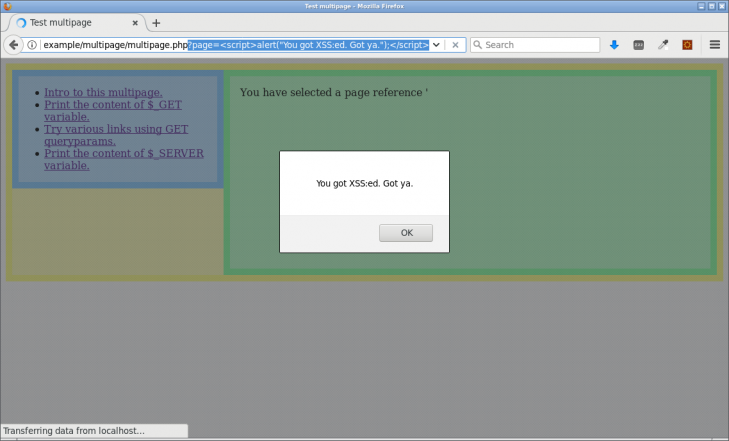This screenshot has width=729, height=441.
Task: Minimize the Firefox window
Action: pos(701,6)
